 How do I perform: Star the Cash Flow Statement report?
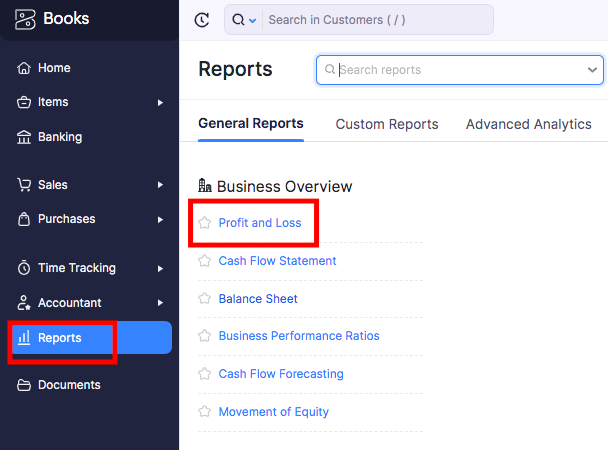pyautogui.click(x=204, y=261)
